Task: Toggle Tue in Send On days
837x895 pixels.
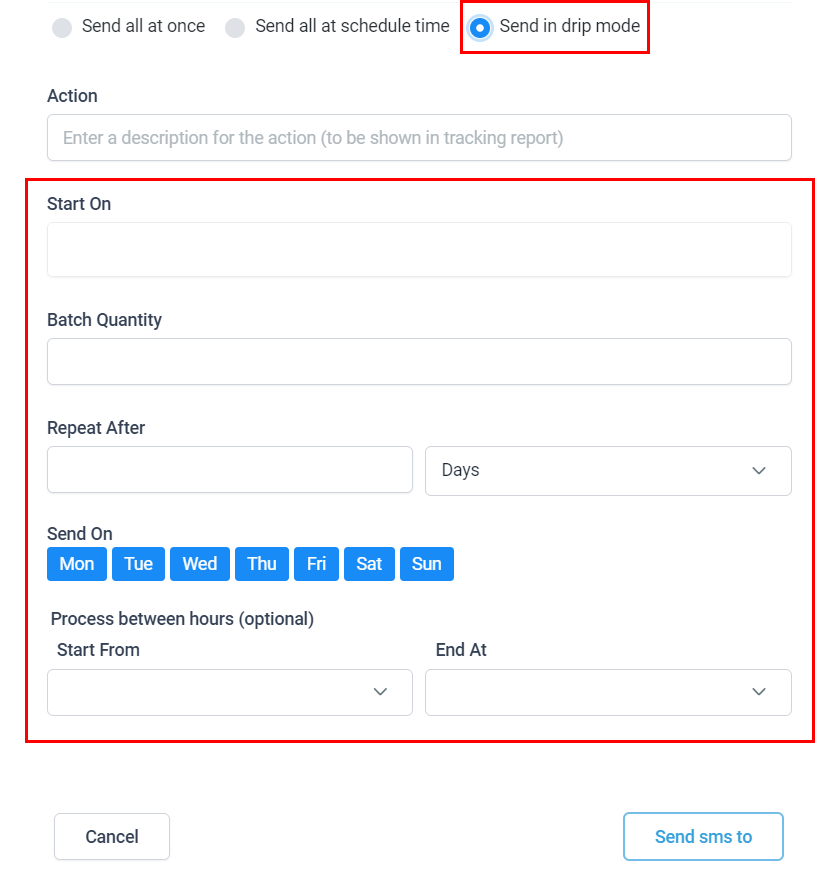Action: (138, 564)
